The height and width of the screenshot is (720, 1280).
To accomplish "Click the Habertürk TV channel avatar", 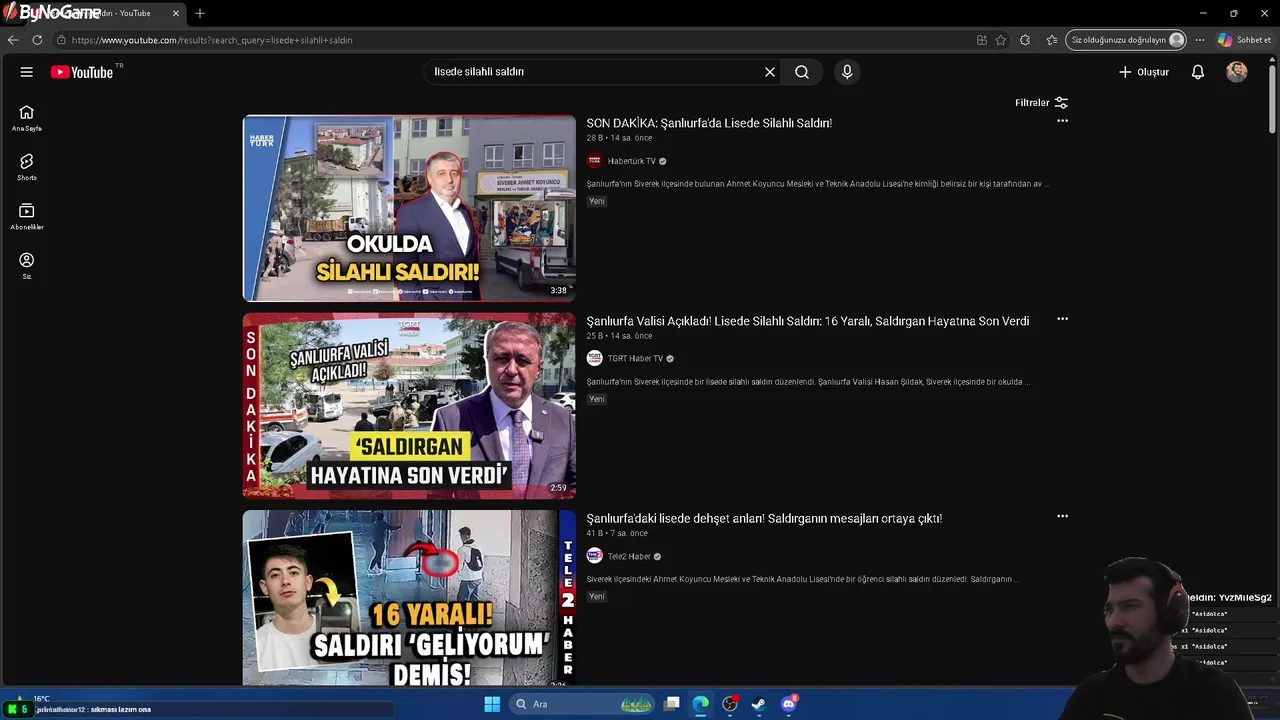I will pyautogui.click(x=594, y=161).
